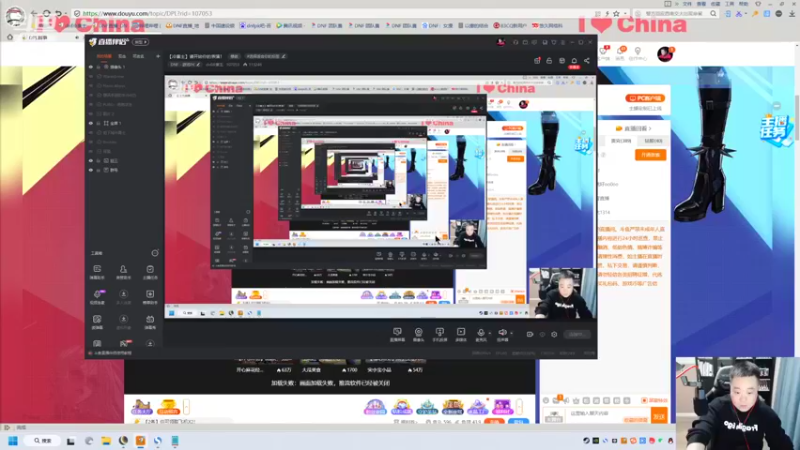The image size is (800, 450).
Task: Add a new scene with the plus icon
Action: (158, 56)
